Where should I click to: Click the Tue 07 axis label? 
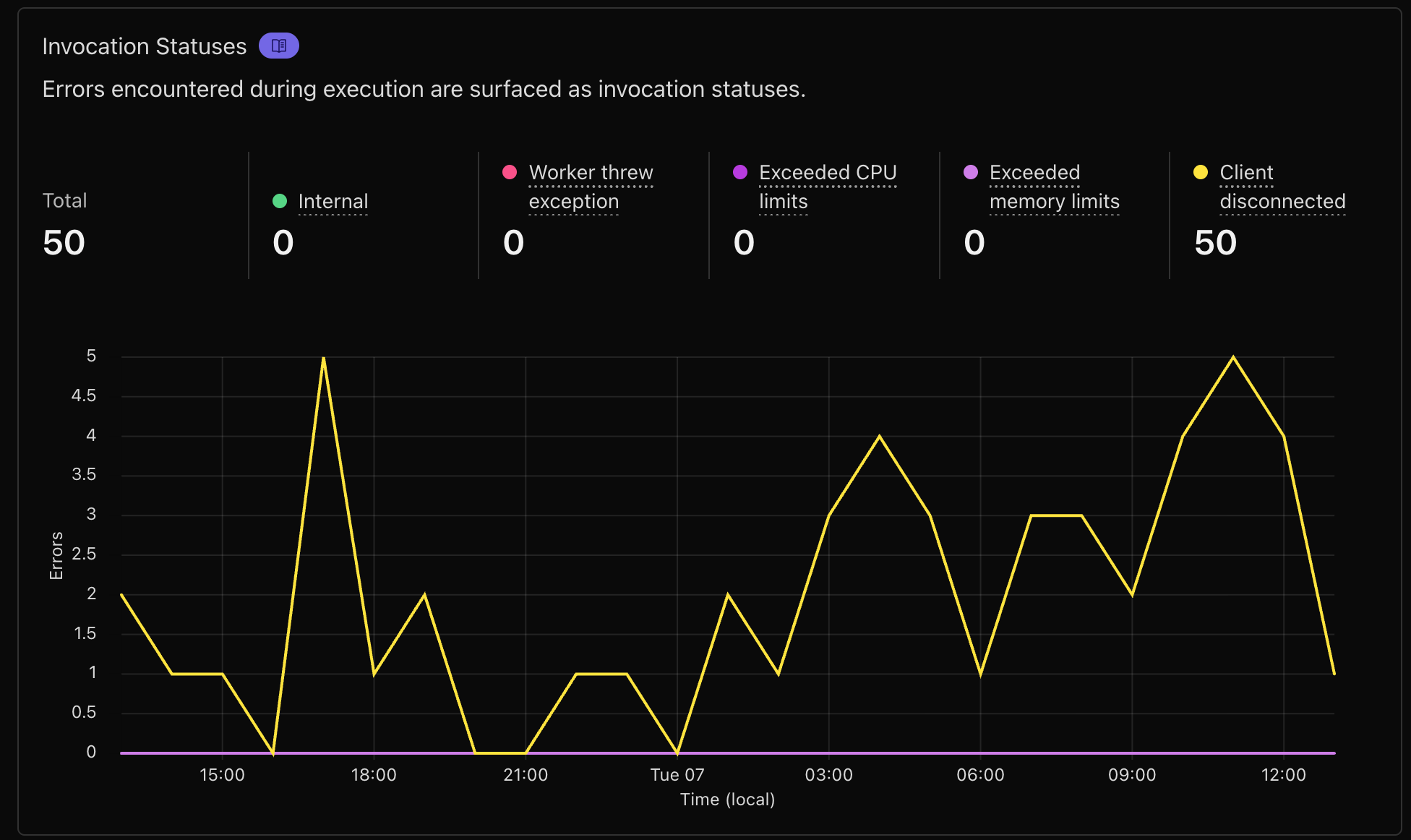click(677, 775)
